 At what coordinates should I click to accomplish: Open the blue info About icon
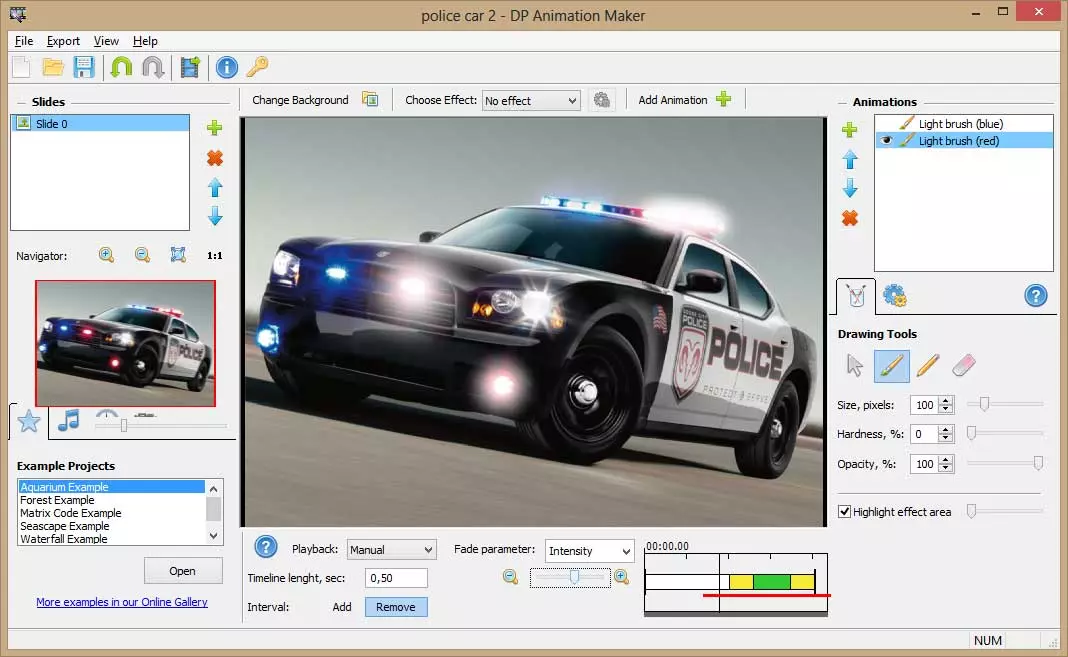tap(226, 67)
